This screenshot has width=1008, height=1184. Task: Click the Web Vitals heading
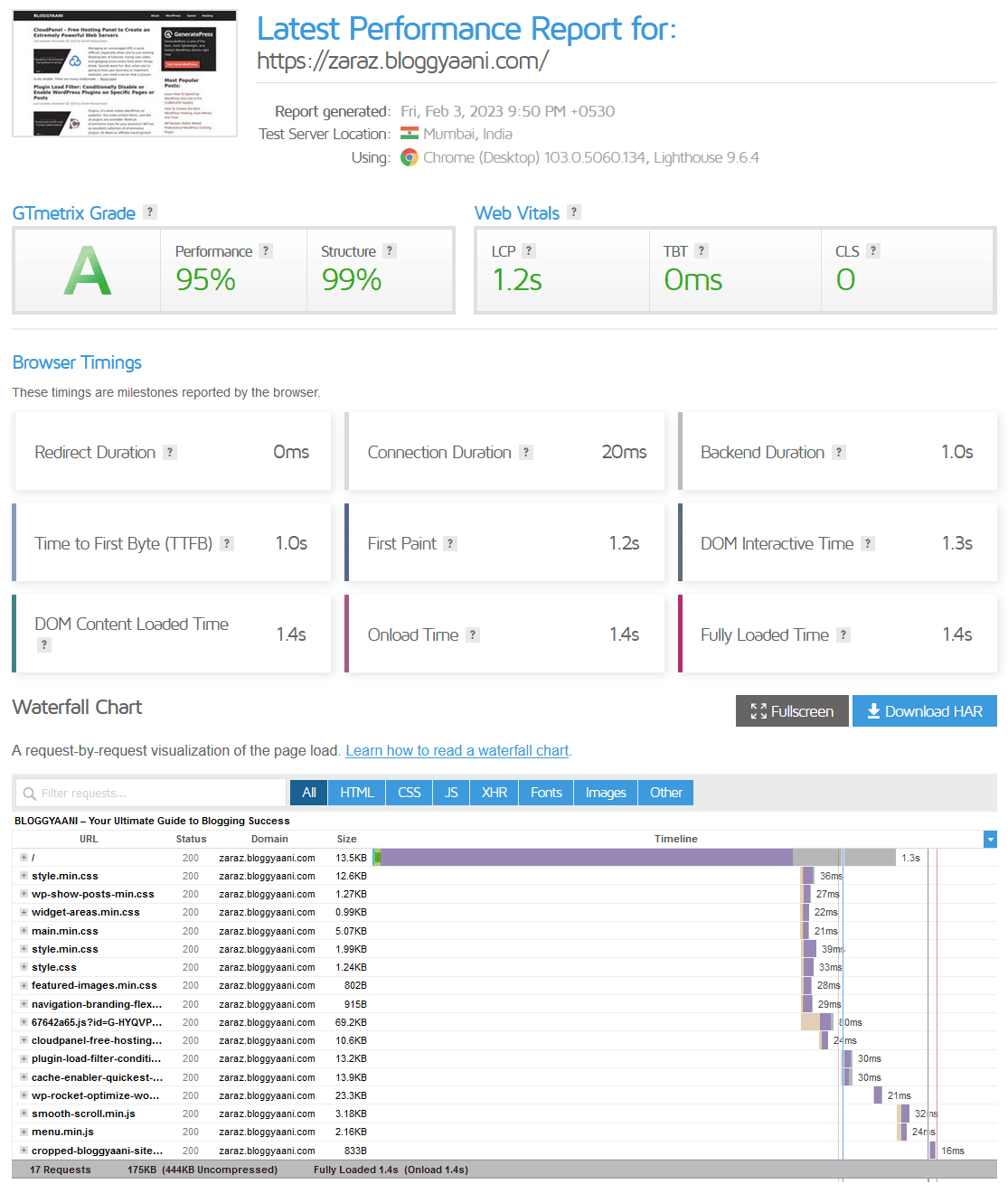tap(517, 213)
